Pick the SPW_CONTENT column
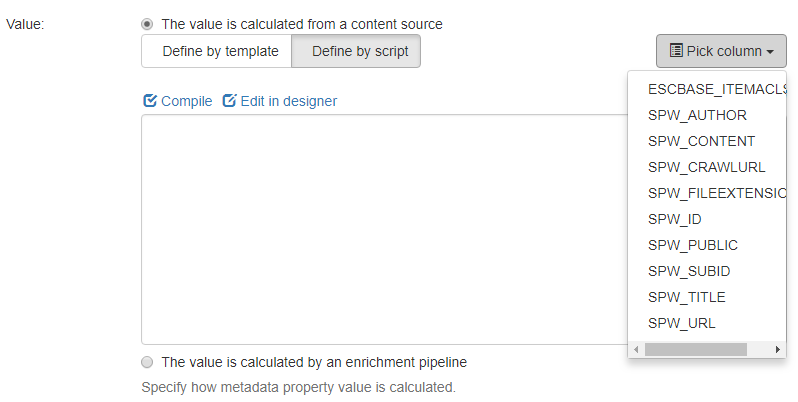 (701, 141)
